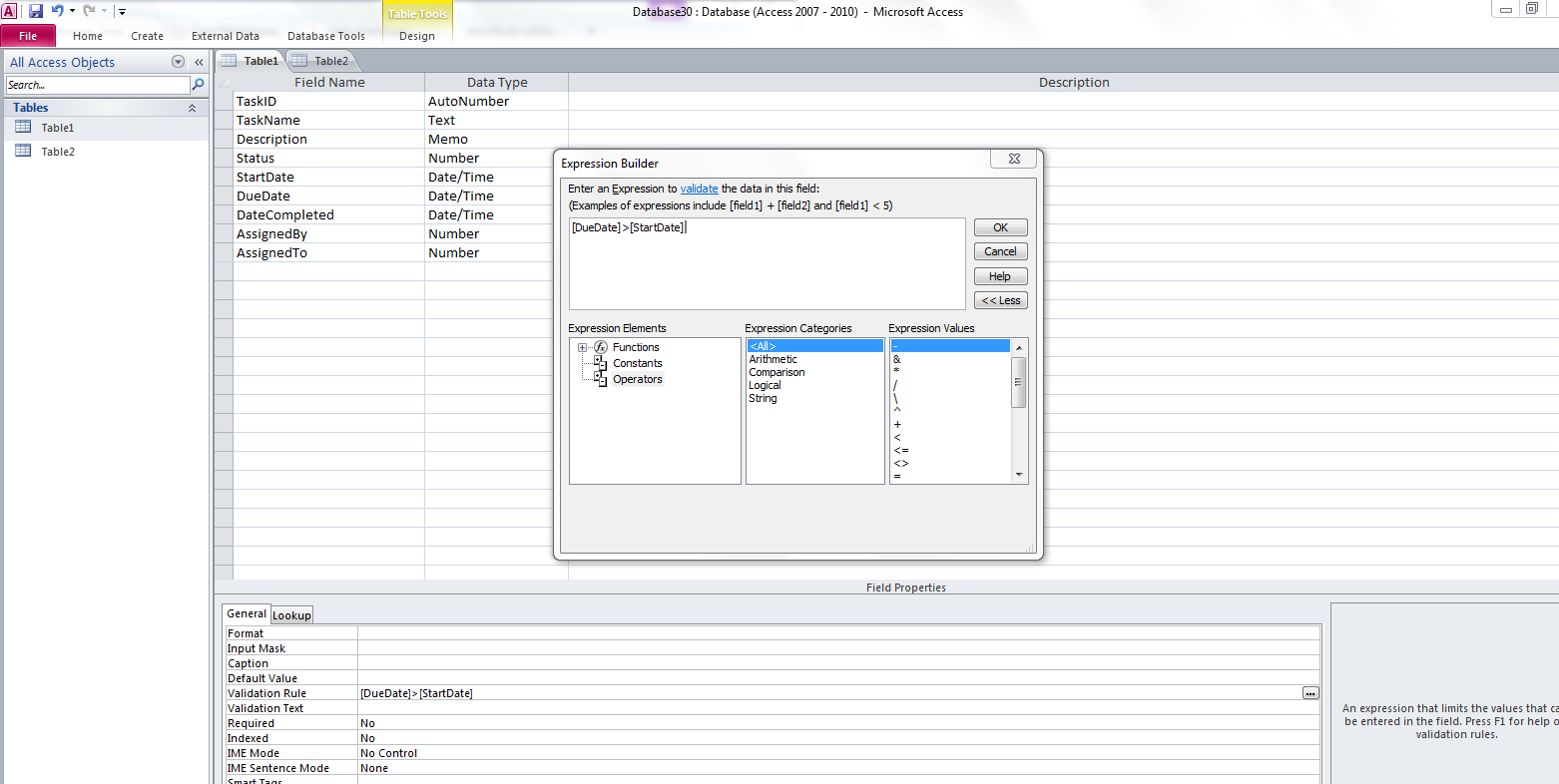Click the Table1 icon in navigation pane
The width and height of the screenshot is (1559, 784).
click(23, 127)
